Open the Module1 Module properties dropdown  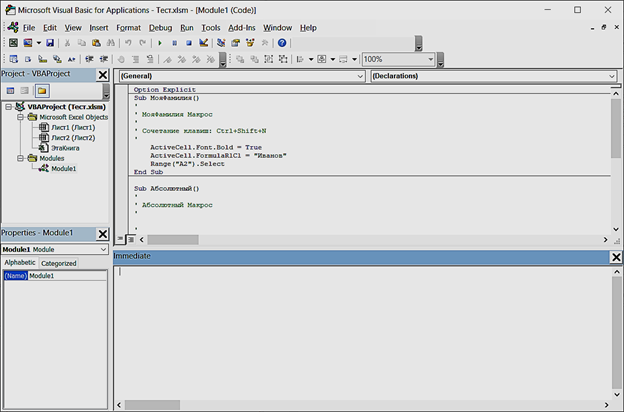tap(55, 250)
